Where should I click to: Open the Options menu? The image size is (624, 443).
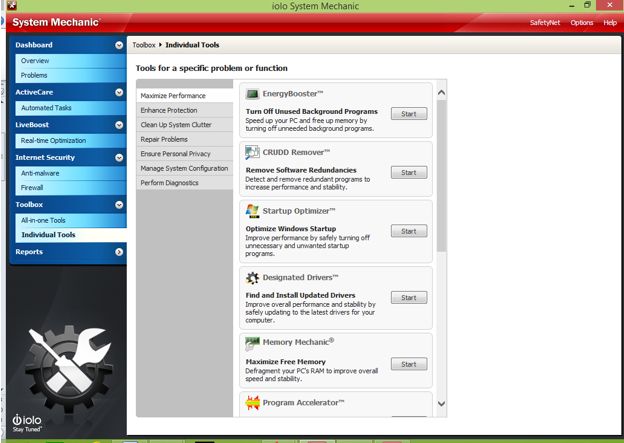pyautogui.click(x=582, y=23)
